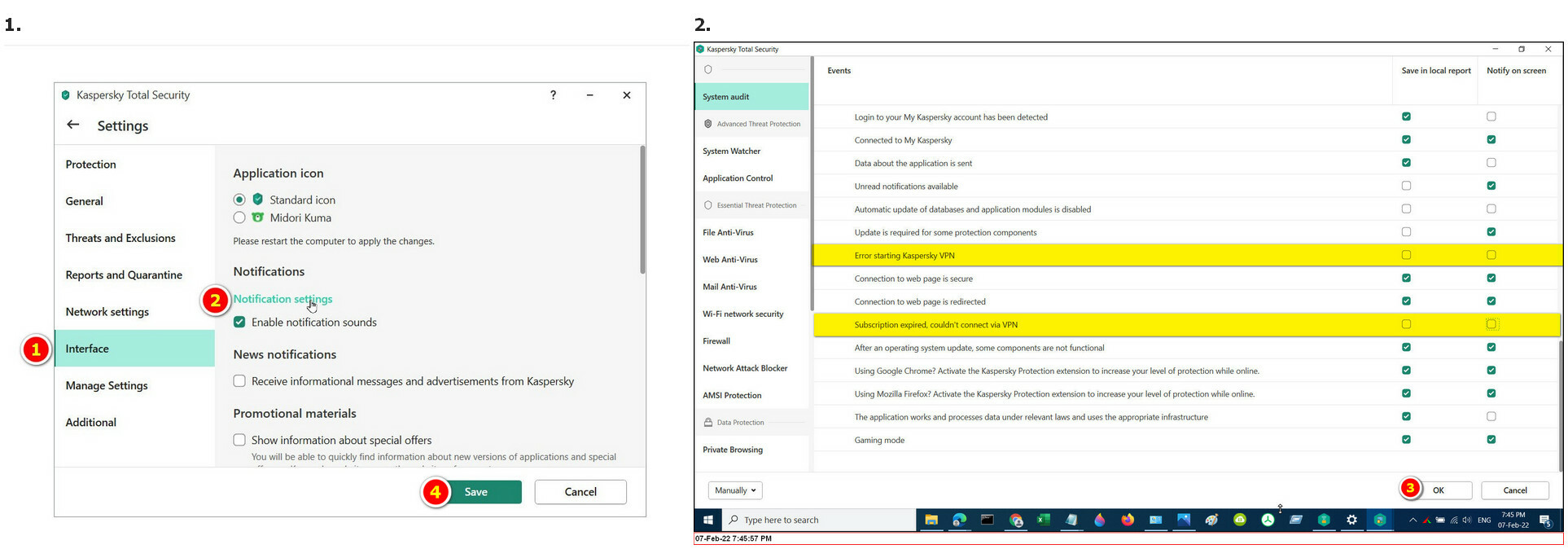Open File Explorer from the taskbar

click(x=931, y=520)
